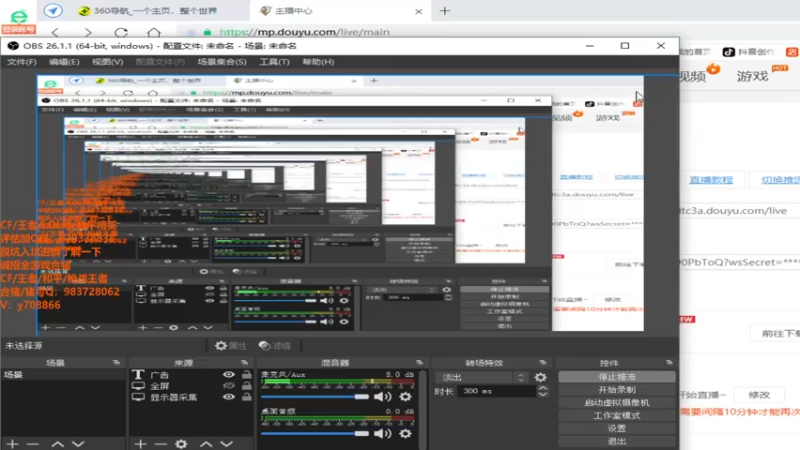Image resolution: width=800 pixels, height=450 pixels.
Task: Add a new source with plus icon
Action: pos(140,444)
